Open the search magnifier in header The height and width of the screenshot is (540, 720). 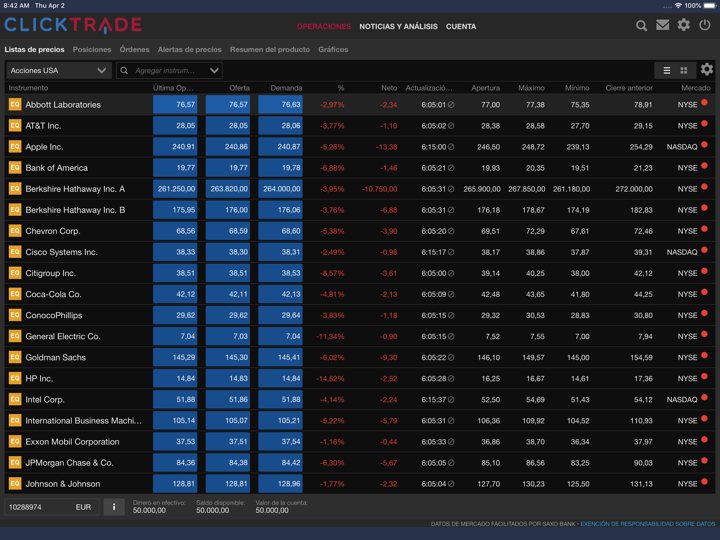pos(641,25)
